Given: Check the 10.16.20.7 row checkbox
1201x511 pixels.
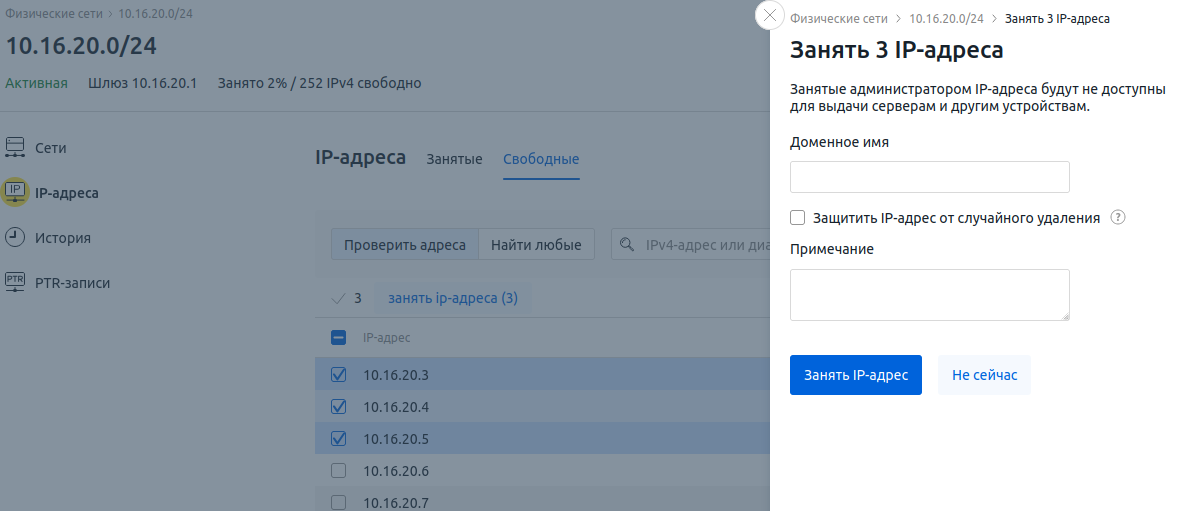Looking at the screenshot, I should (x=338, y=503).
